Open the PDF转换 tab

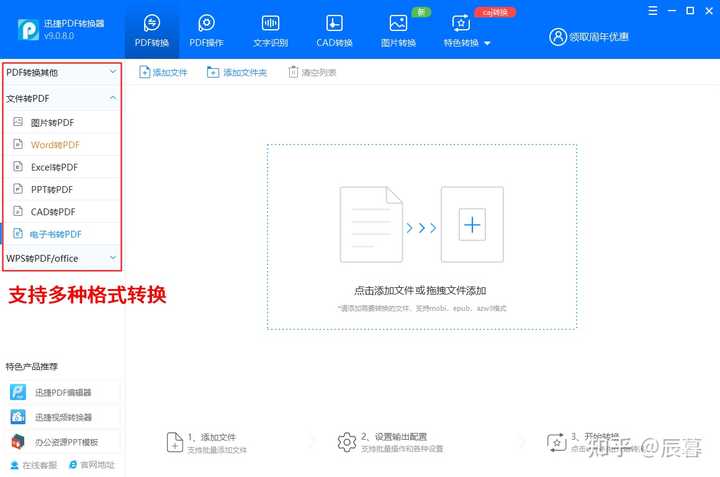tap(152, 31)
